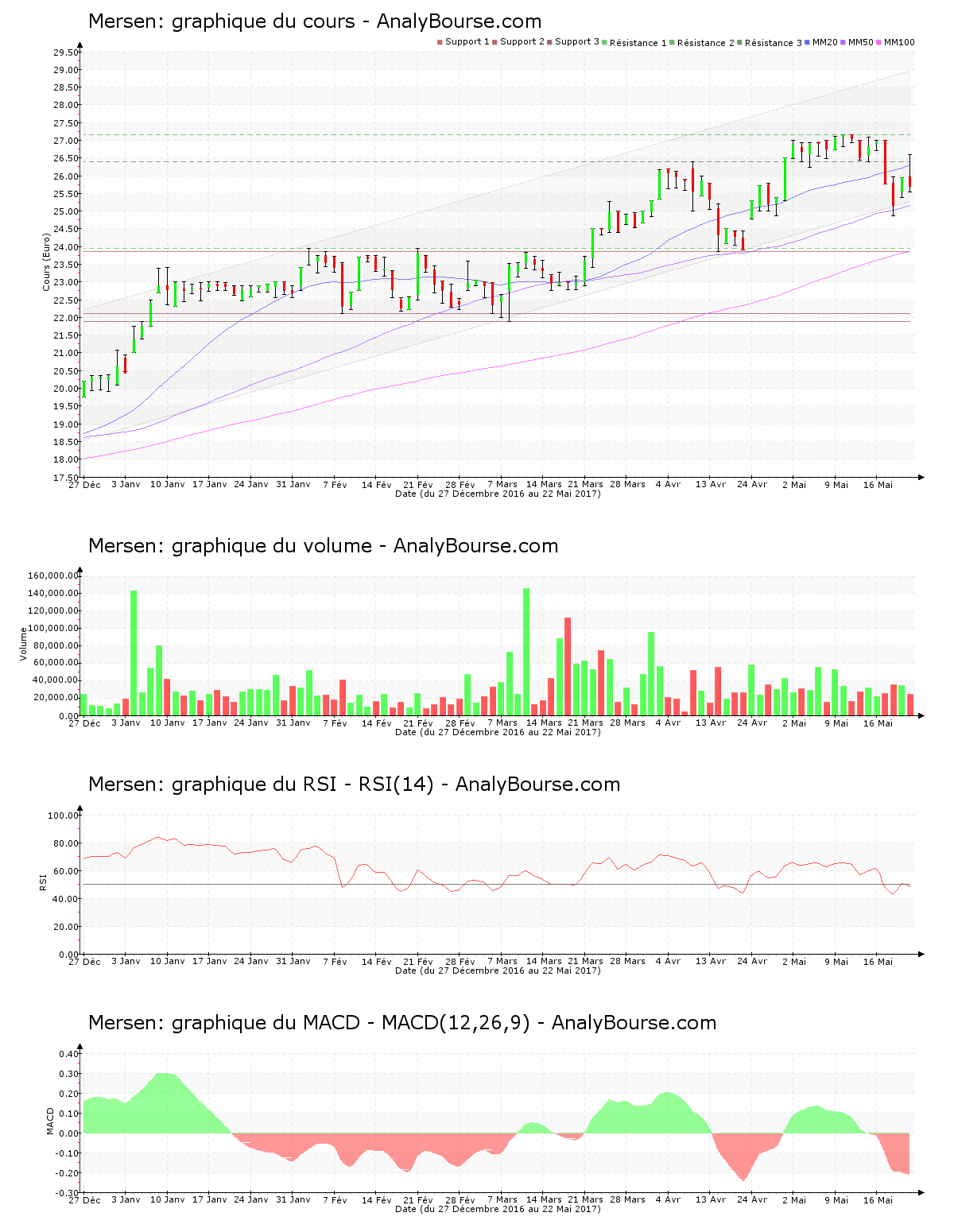Select the 'Résistance 2' legend label

(x=706, y=43)
